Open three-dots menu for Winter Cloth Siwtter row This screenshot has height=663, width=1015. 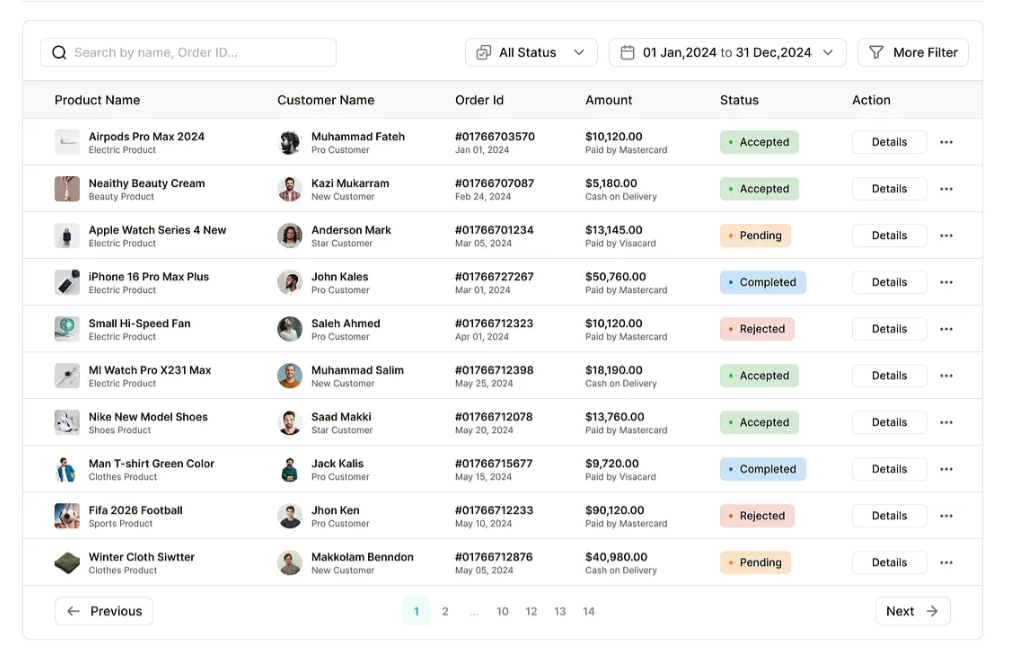[x=946, y=563]
